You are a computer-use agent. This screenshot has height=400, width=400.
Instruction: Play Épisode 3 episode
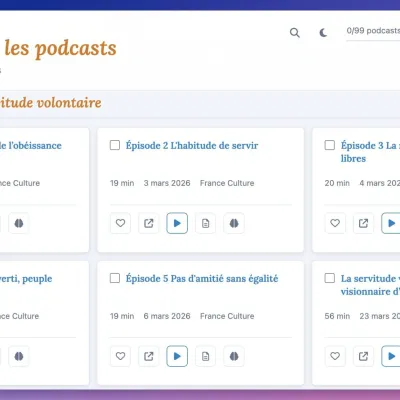tap(391, 223)
